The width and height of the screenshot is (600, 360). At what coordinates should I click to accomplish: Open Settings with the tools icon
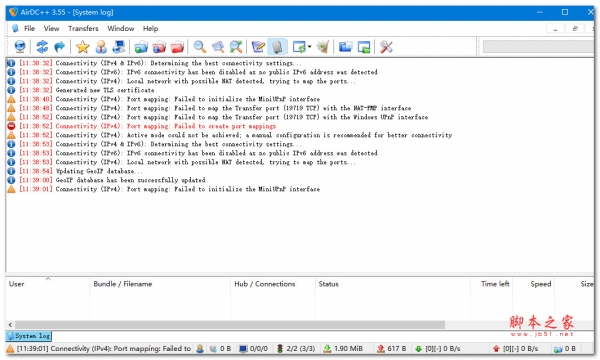[x=386, y=47]
